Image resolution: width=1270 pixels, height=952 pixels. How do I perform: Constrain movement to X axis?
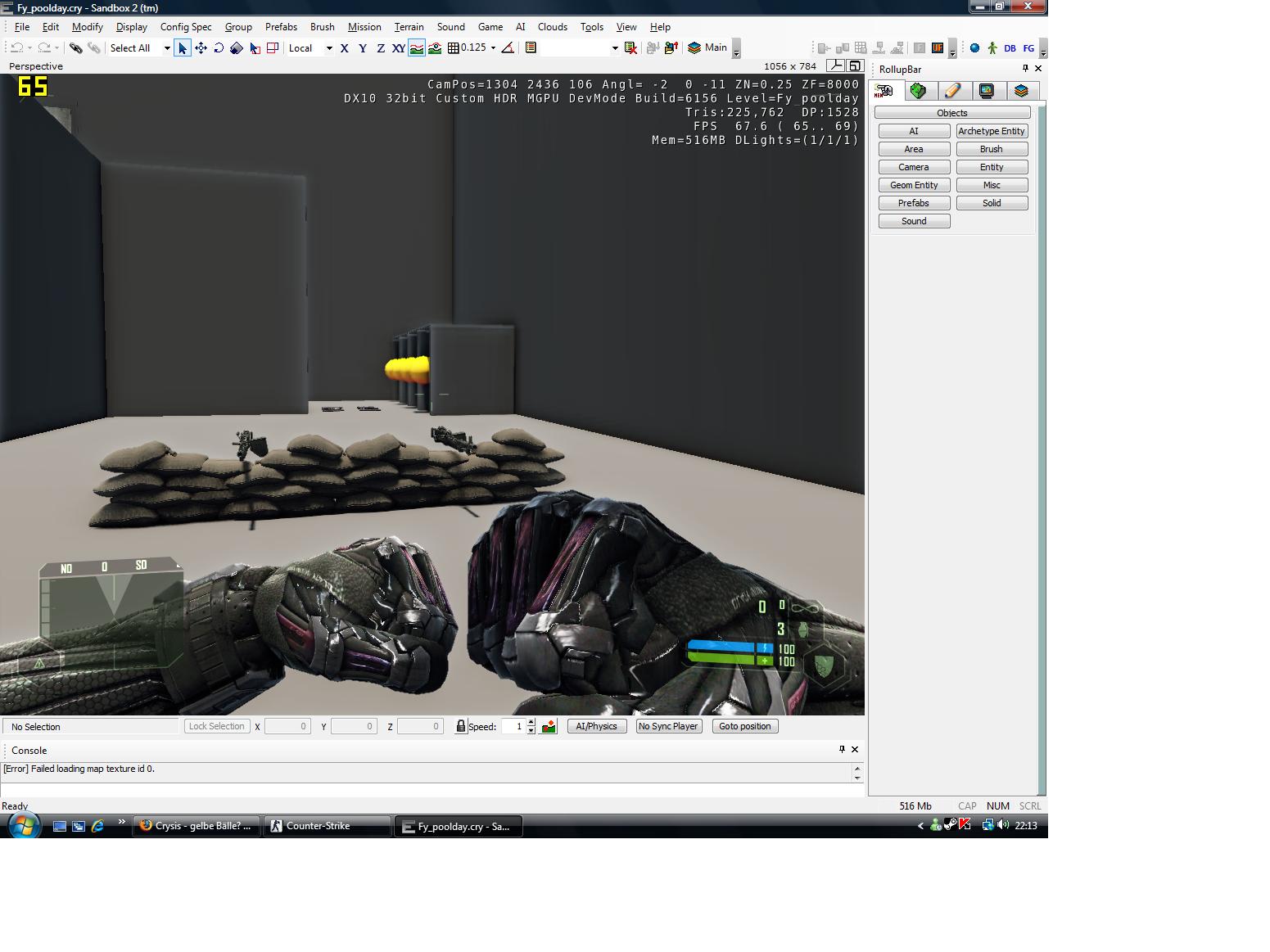click(x=345, y=48)
